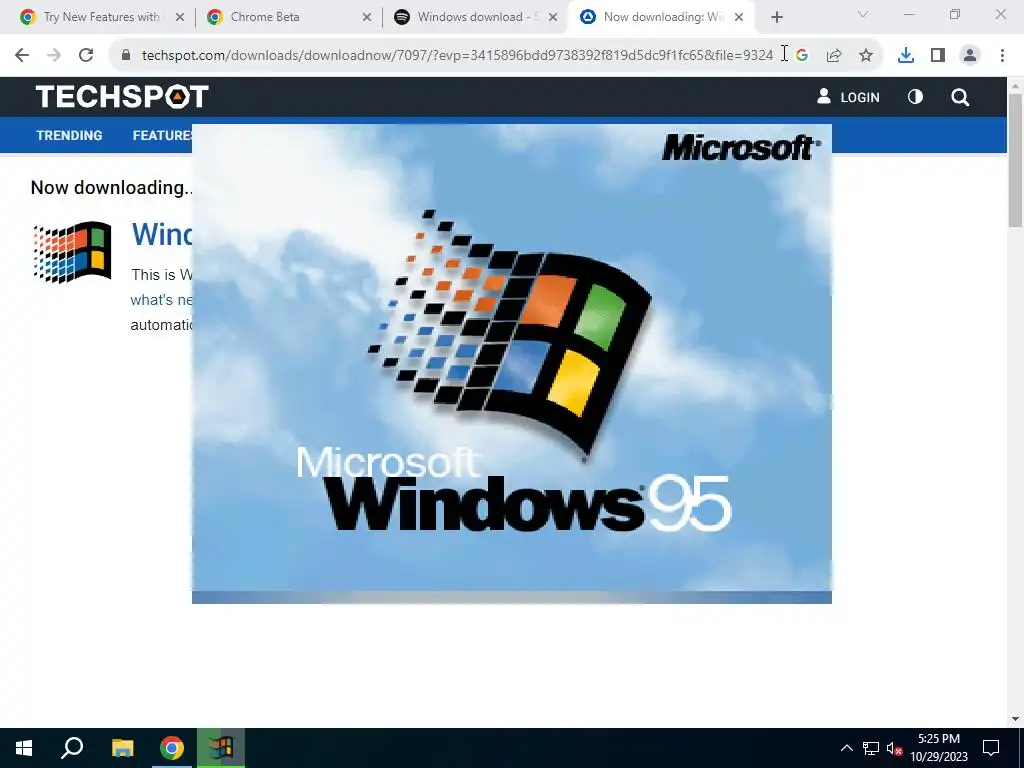The height and width of the screenshot is (768, 1024).
Task: Click the address bar URL
Action: [457, 56]
